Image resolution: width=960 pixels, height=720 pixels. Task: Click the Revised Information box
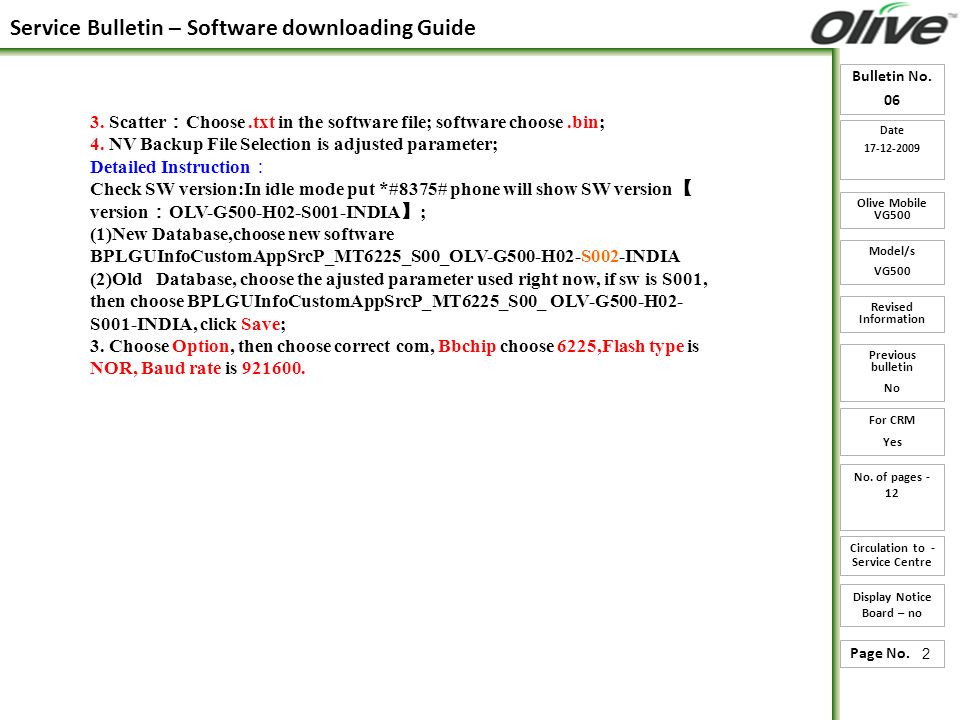click(892, 314)
